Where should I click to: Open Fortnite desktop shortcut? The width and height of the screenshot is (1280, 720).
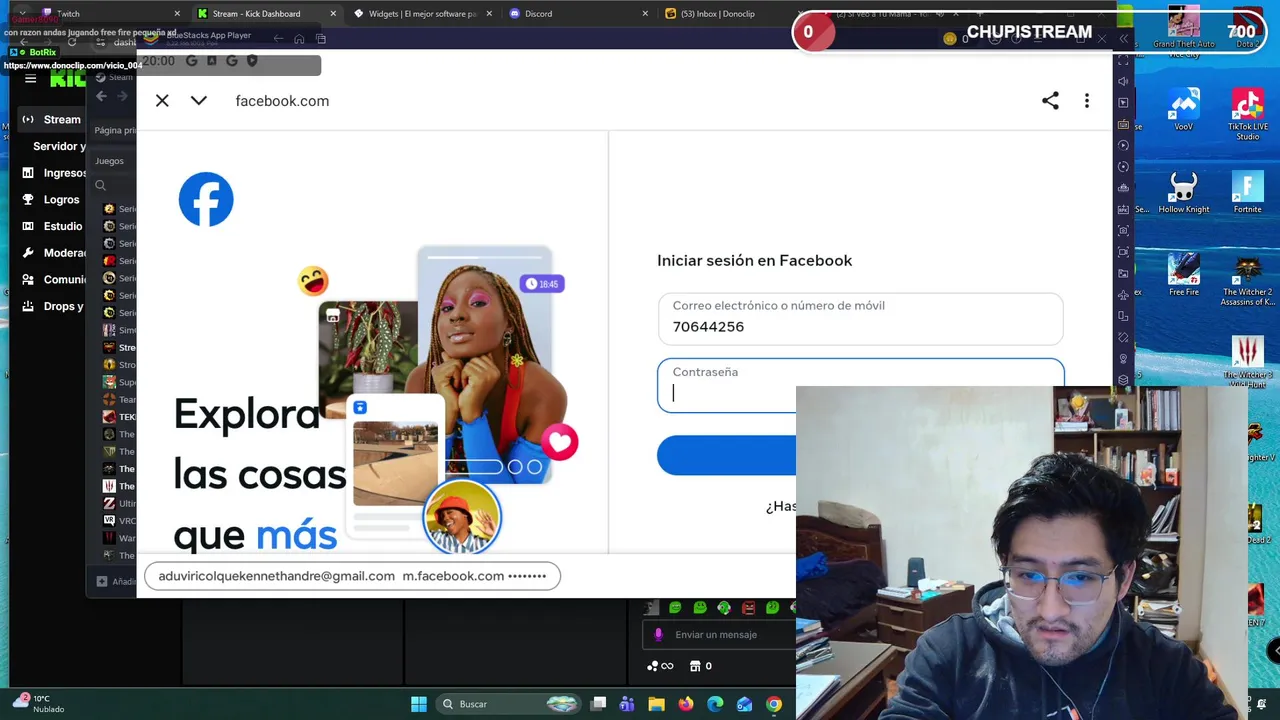[1248, 193]
